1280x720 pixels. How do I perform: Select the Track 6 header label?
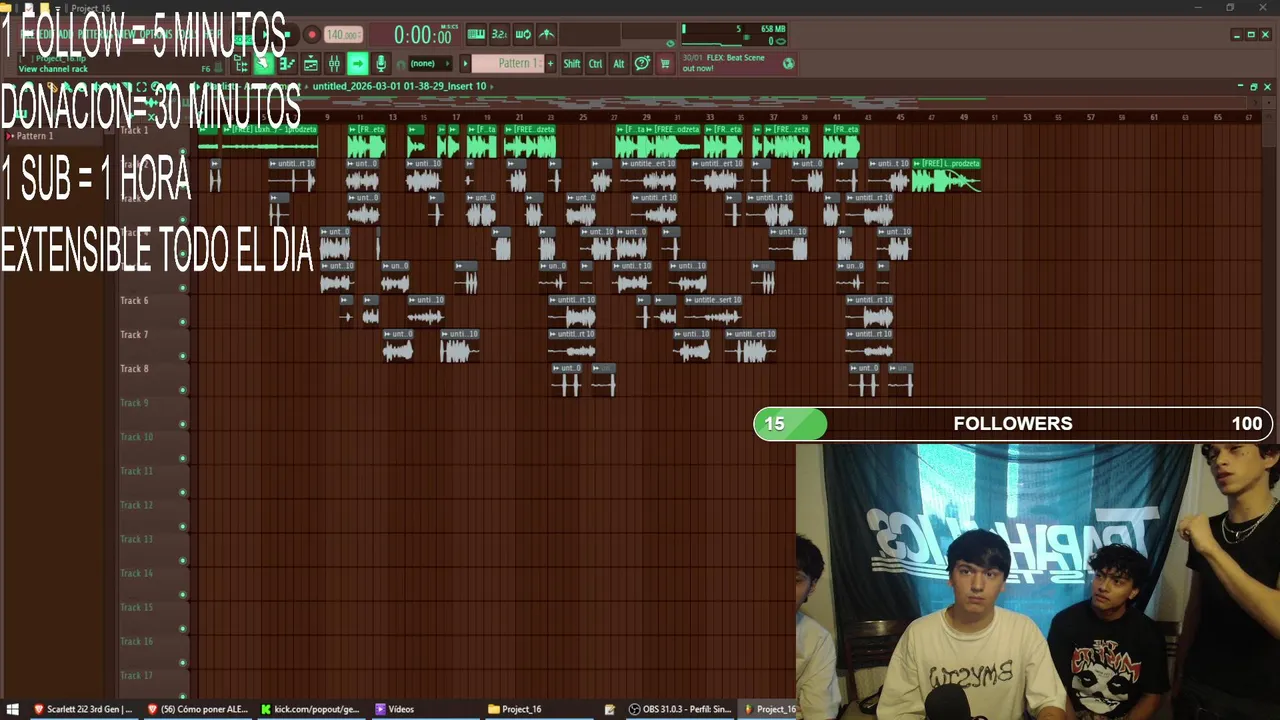point(134,301)
